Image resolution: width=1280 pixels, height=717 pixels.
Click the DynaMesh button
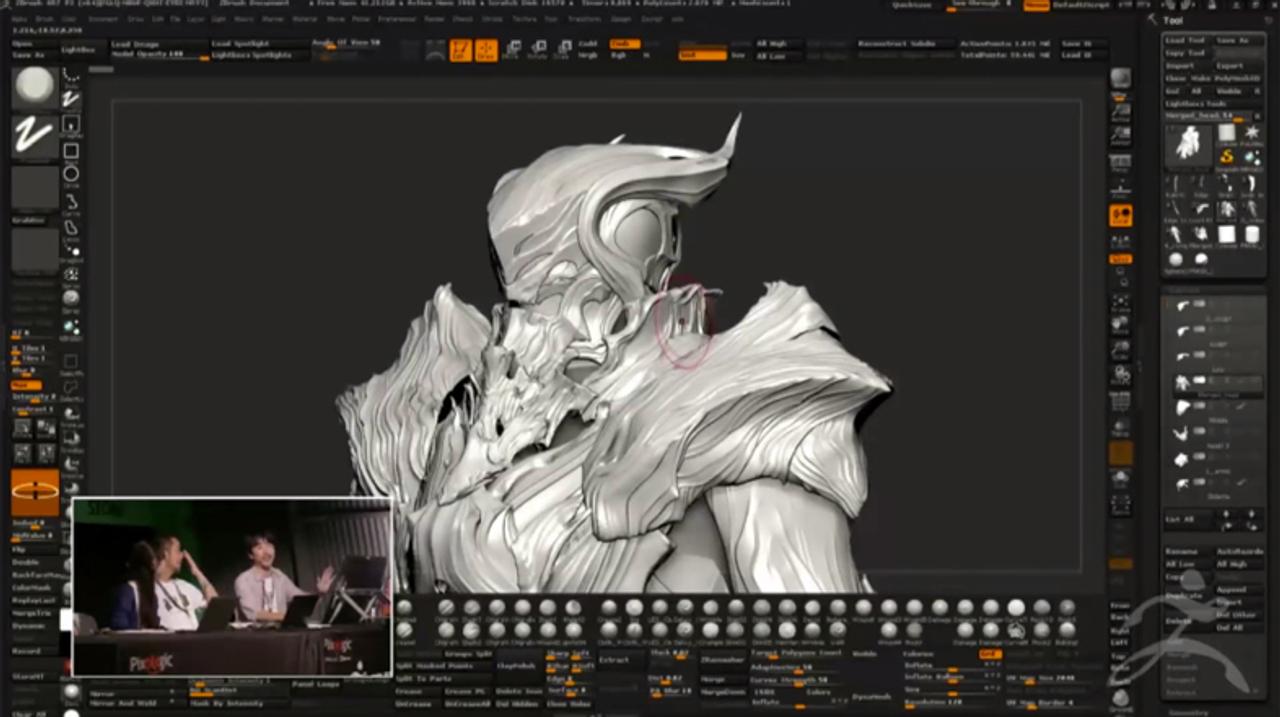(x=871, y=697)
